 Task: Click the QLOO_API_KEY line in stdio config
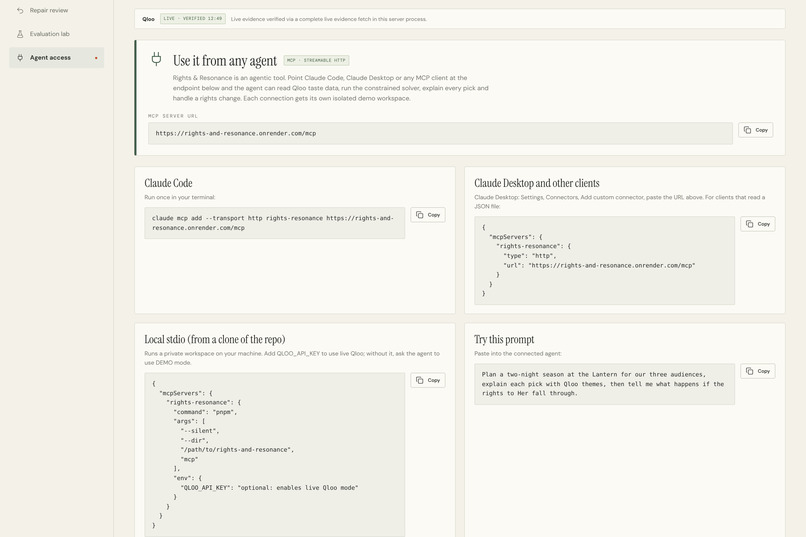269,488
